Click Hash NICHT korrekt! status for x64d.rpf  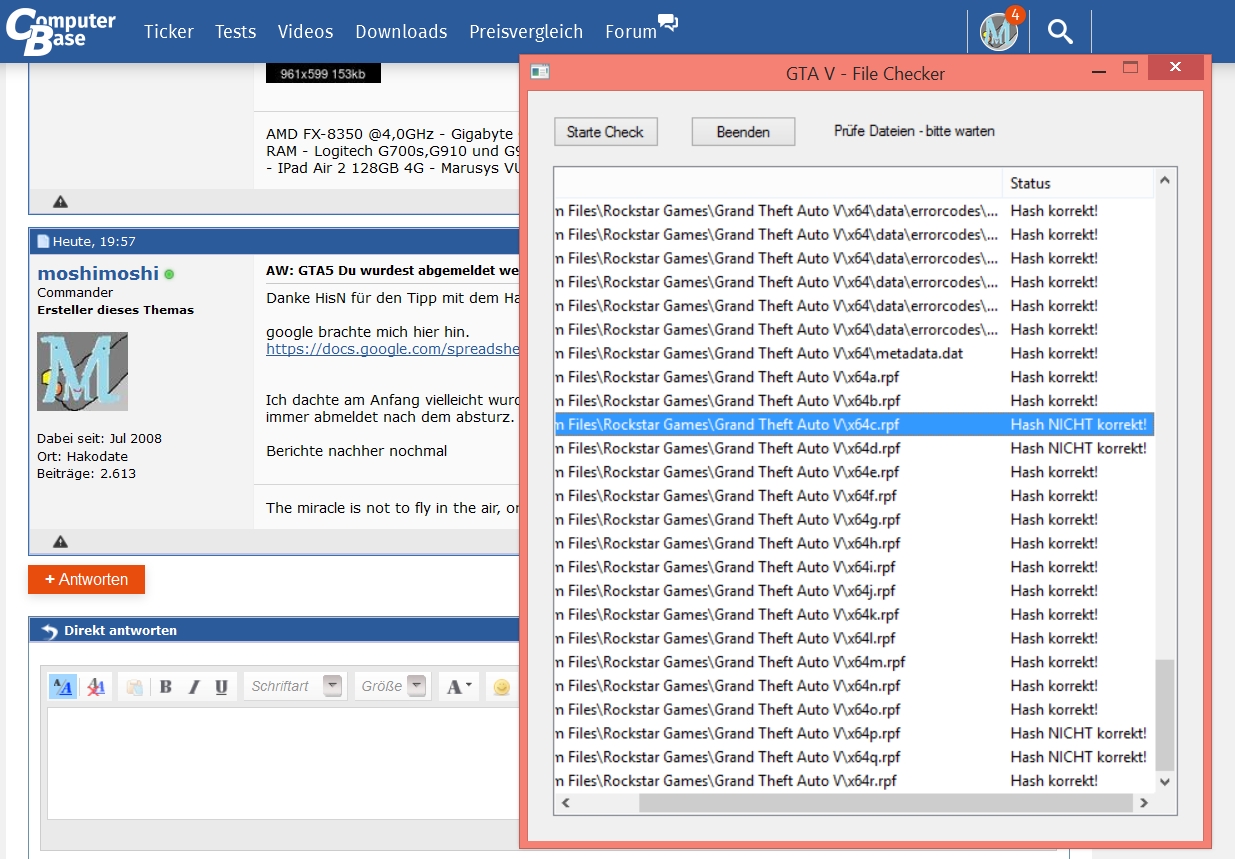1078,448
